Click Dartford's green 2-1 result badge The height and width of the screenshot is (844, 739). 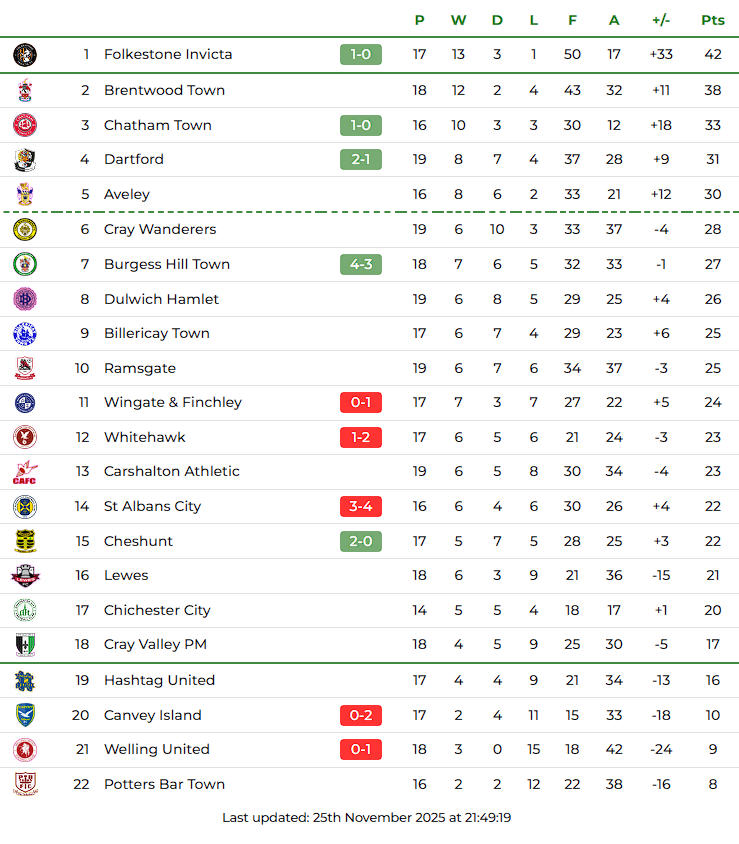tap(361, 159)
